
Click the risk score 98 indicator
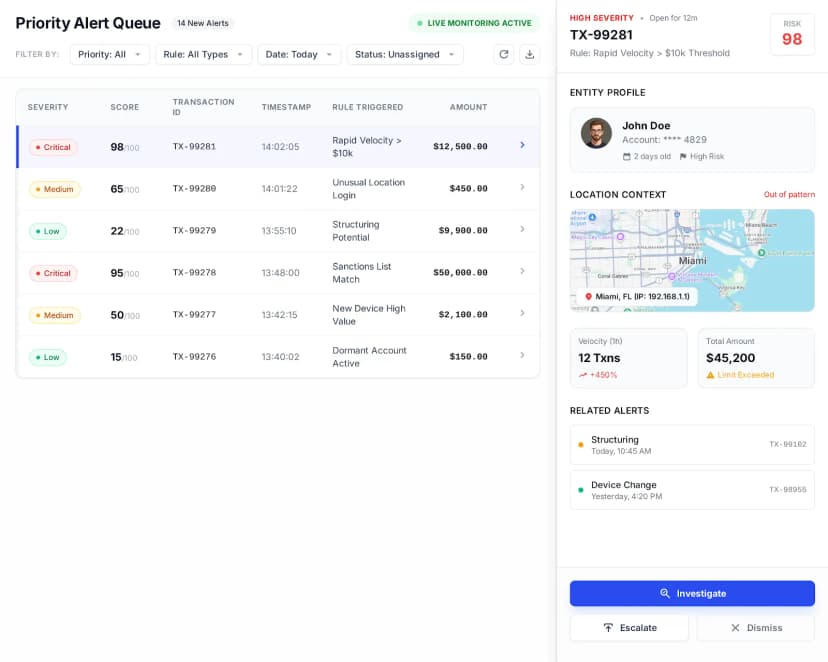coord(793,33)
